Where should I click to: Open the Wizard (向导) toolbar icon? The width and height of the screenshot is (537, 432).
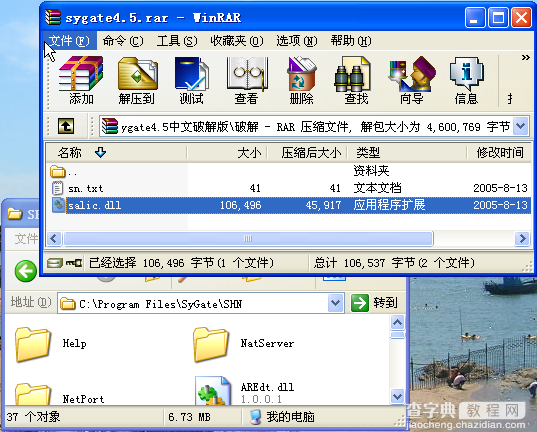point(412,80)
